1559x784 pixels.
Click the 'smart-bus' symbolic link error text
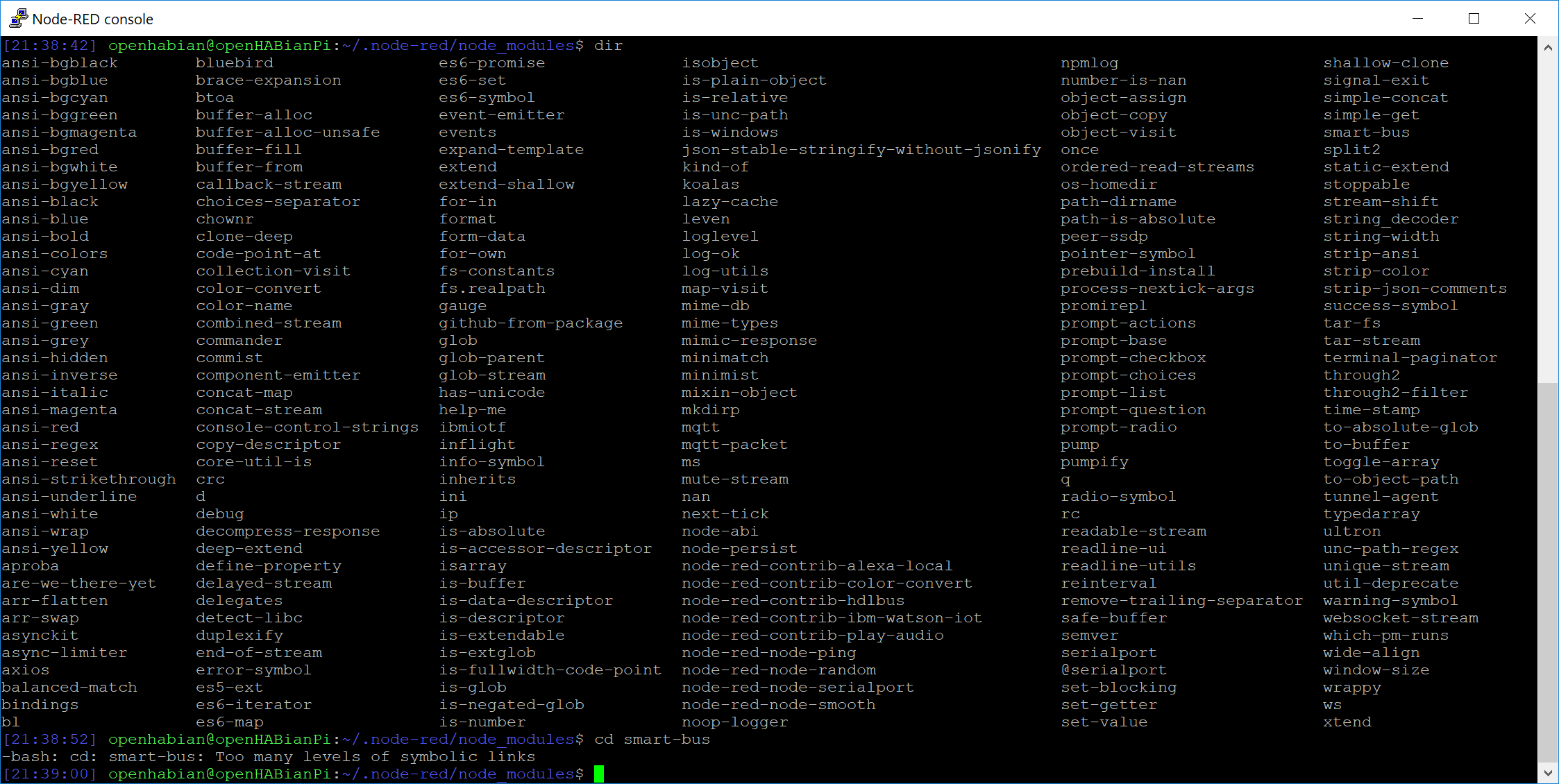tap(267, 756)
